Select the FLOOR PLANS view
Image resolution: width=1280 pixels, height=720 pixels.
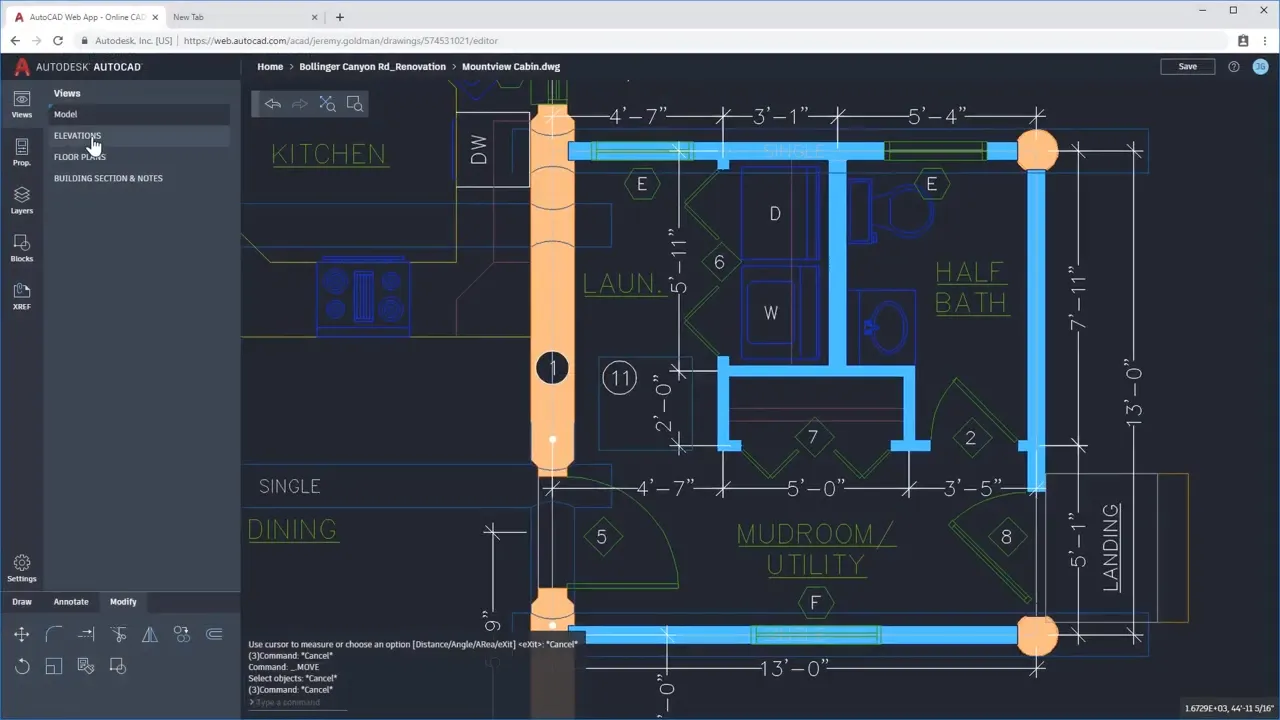[x=80, y=157]
